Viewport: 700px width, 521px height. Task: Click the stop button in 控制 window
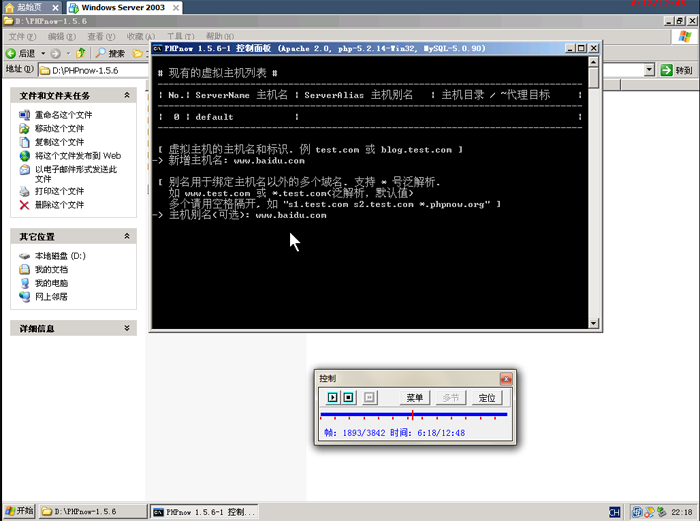pos(349,397)
